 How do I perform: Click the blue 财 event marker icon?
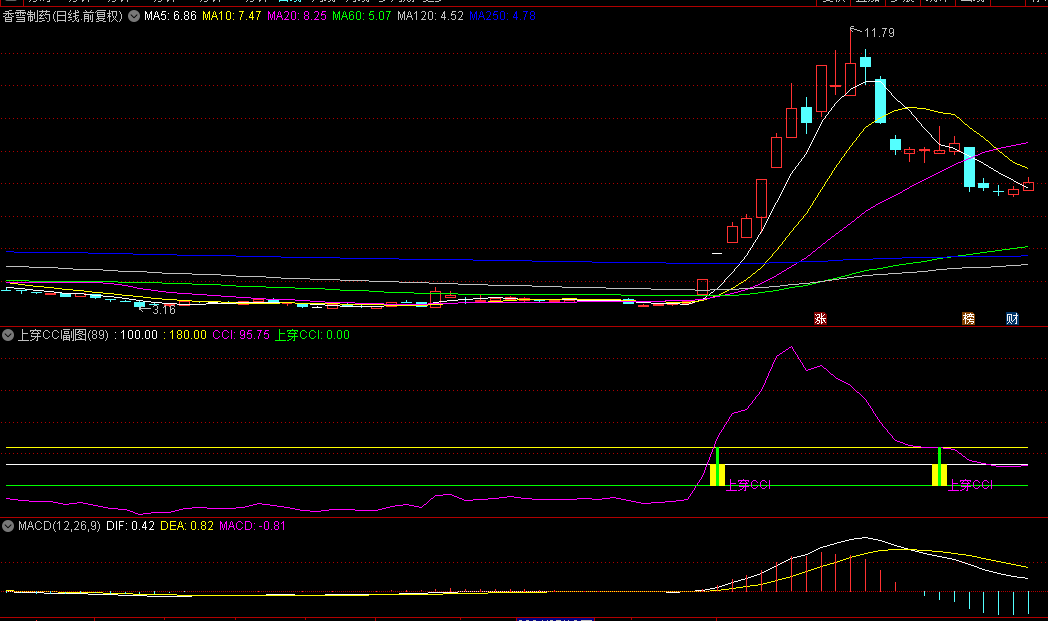tap(1012, 319)
